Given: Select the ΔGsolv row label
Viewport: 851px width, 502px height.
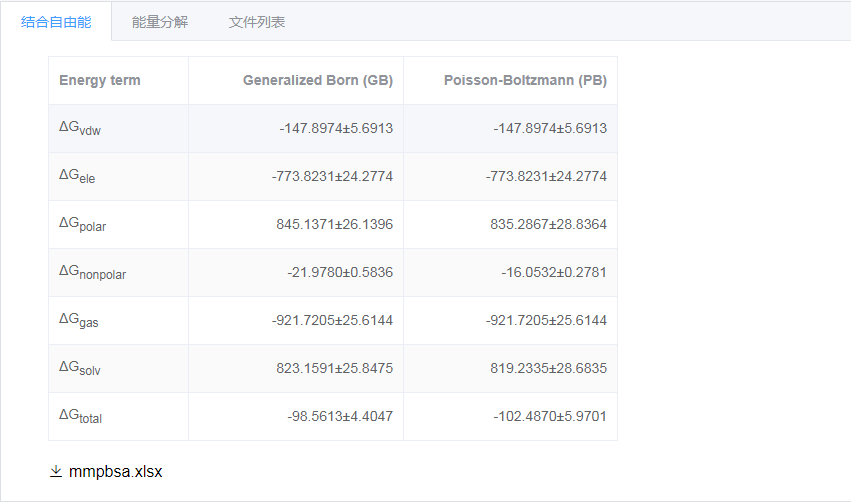Looking at the screenshot, I should 80,369.
